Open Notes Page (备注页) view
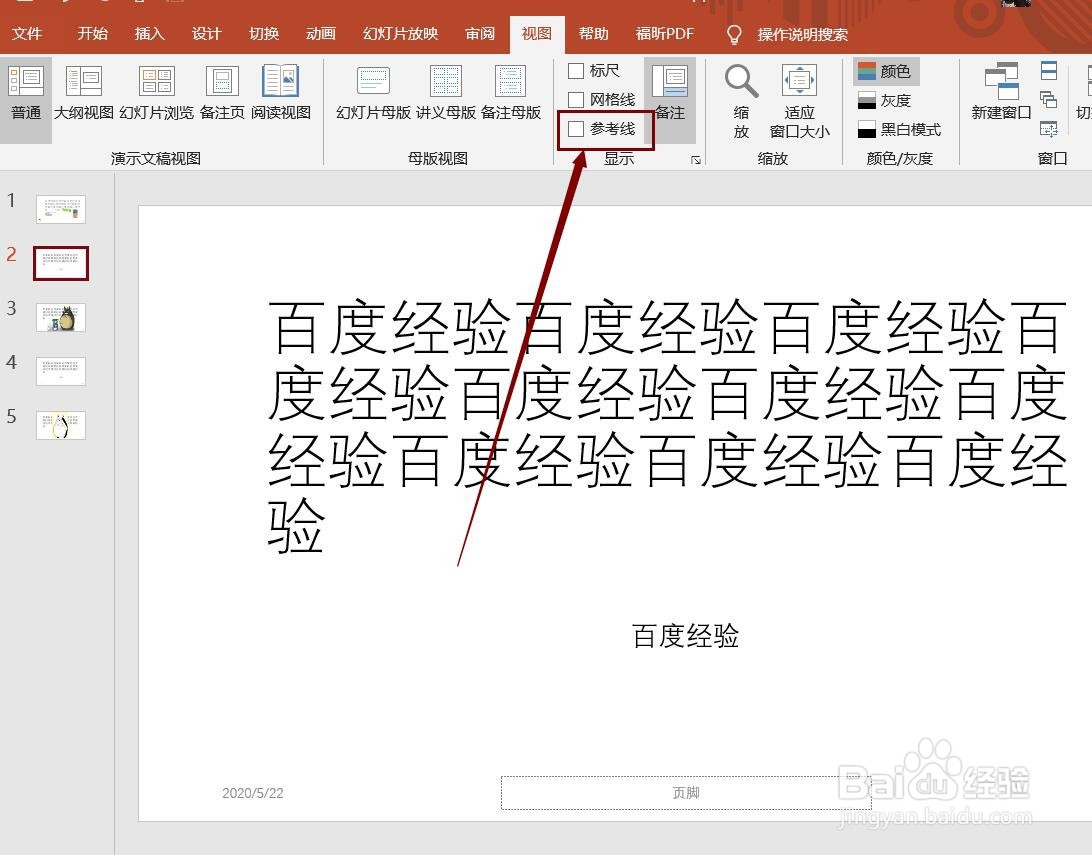The height and width of the screenshot is (855, 1092). pyautogui.click(x=222, y=93)
